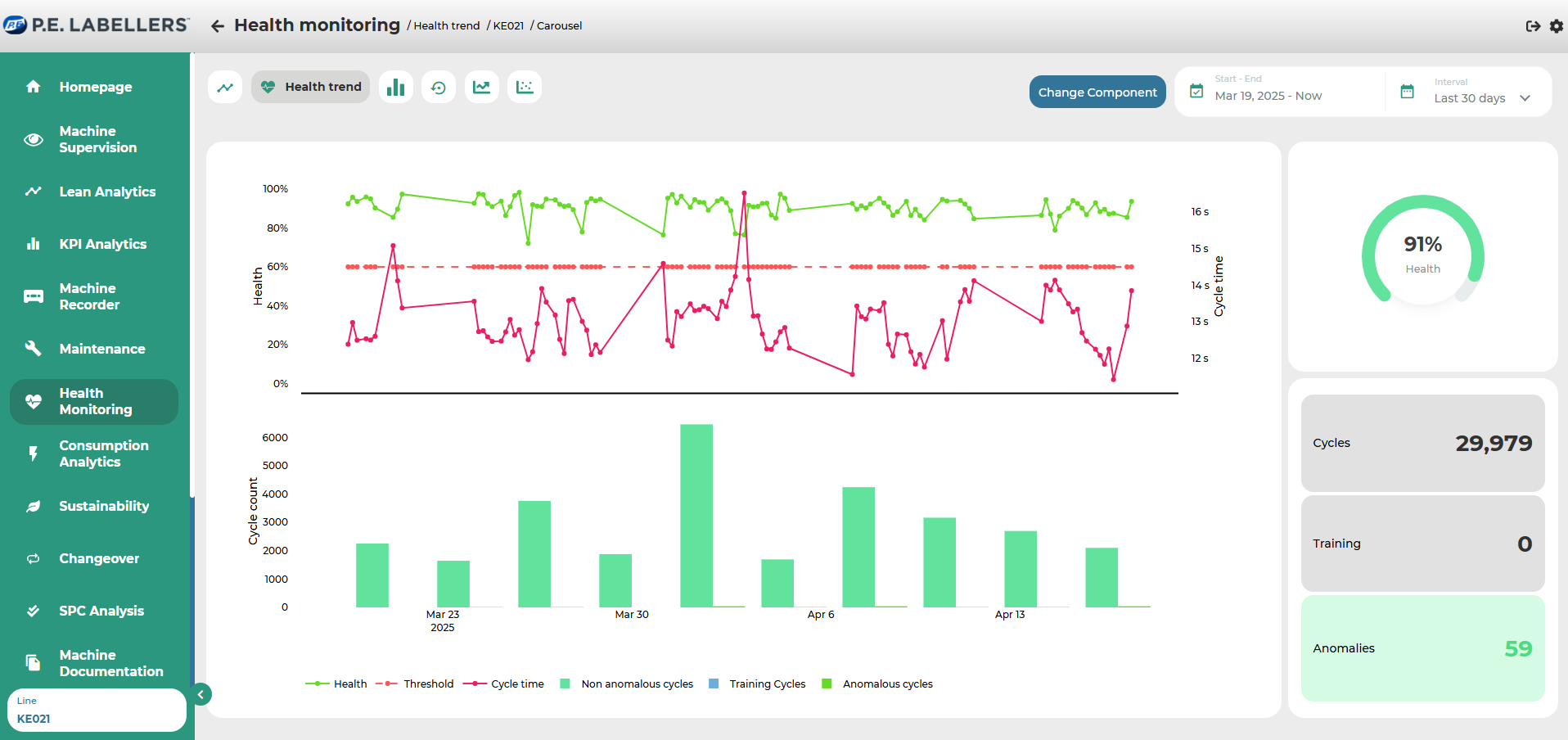
Task: Open the rising trend chart view
Action: click(x=481, y=87)
